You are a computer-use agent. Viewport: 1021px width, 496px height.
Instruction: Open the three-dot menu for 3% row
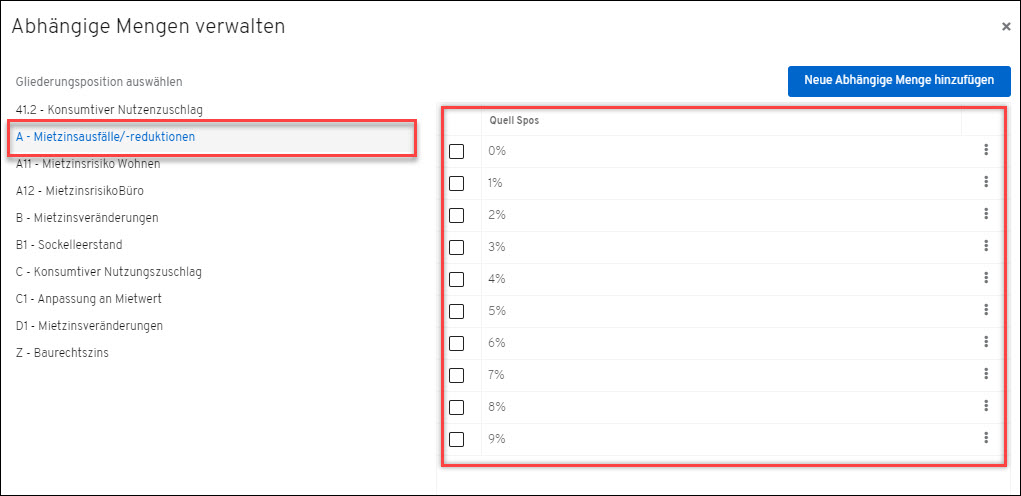pyautogui.click(x=986, y=246)
